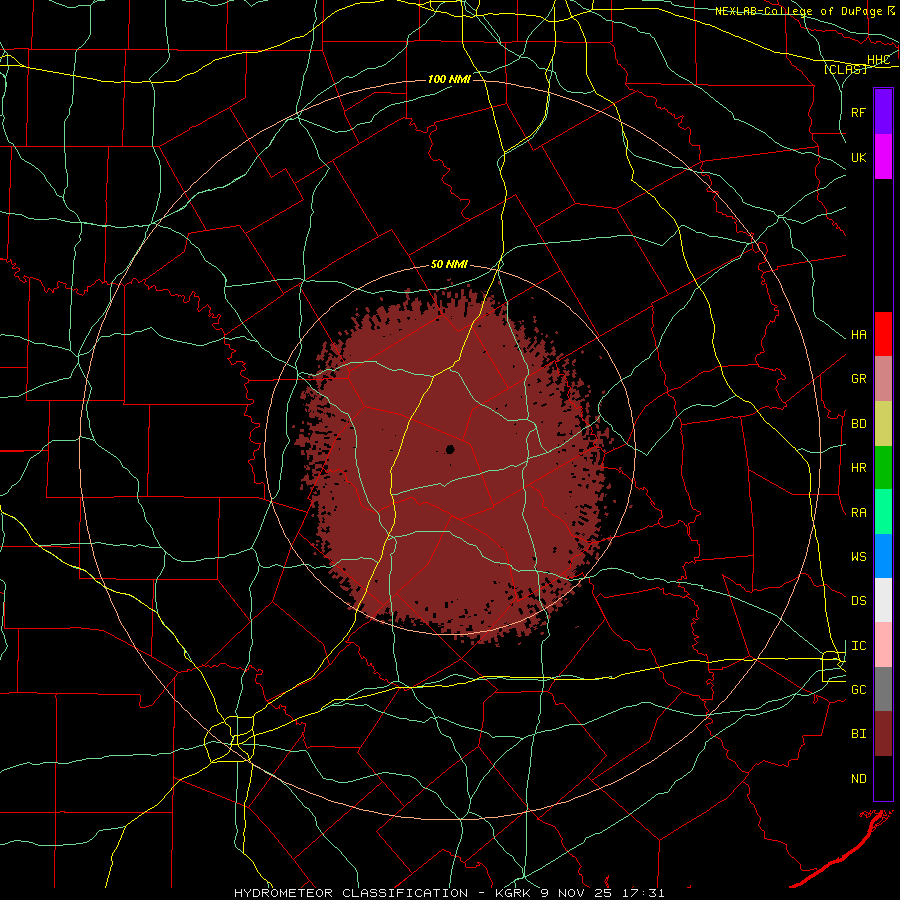The width and height of the screenshot is (900, 900).
Task: Select the salmon GR legend swatch
Action: (x=883, y=378)
